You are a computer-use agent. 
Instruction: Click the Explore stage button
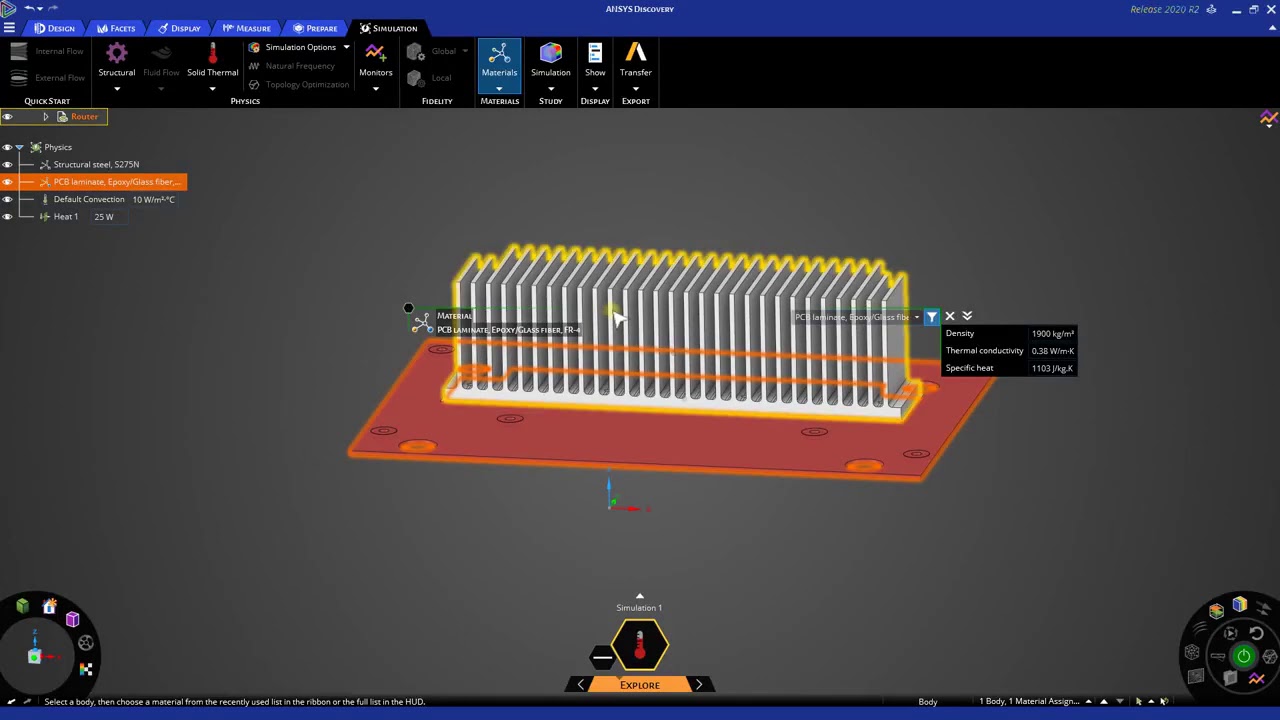coord(639,685)
